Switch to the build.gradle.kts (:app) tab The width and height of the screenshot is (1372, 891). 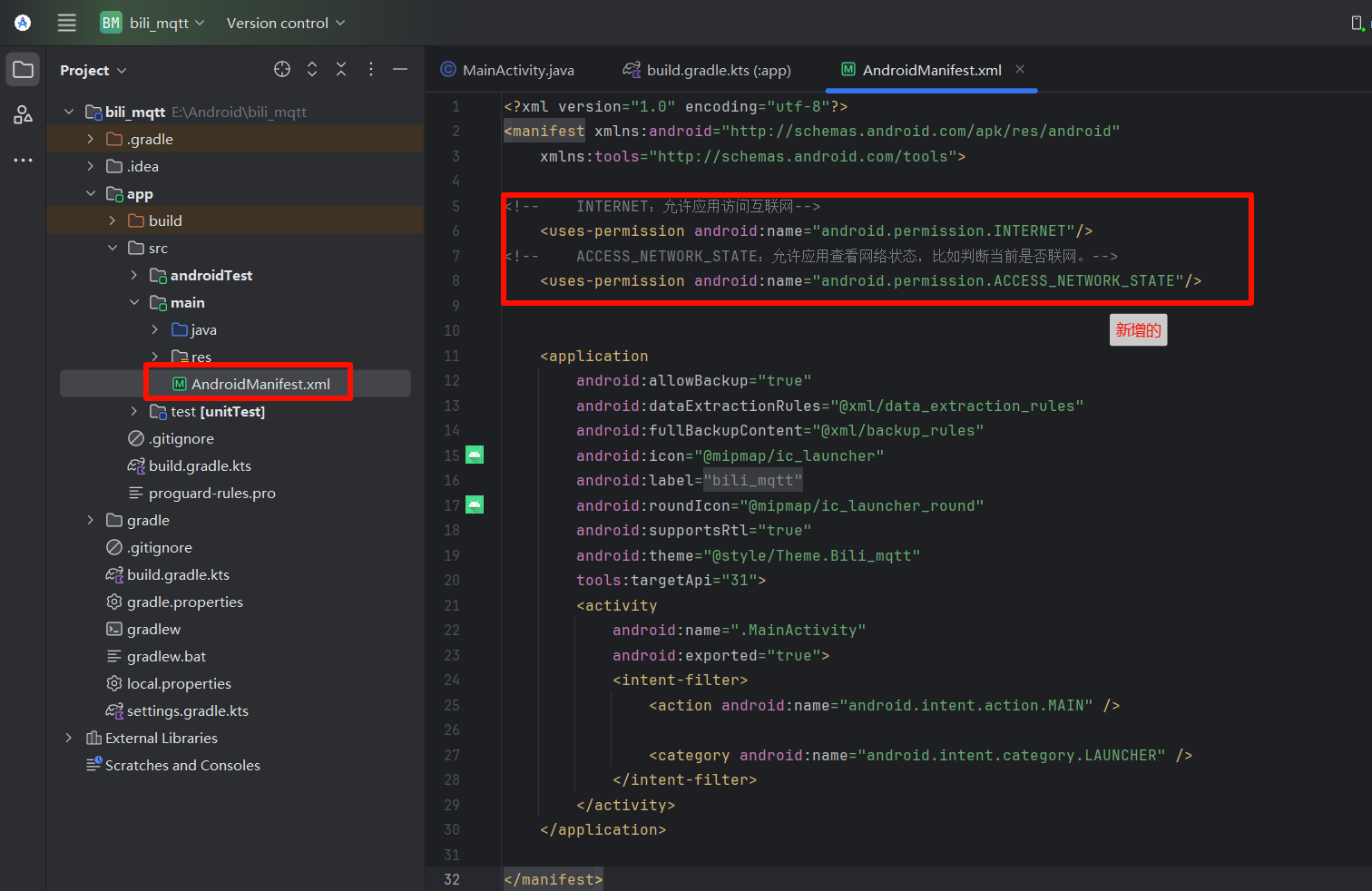[718, 70]
